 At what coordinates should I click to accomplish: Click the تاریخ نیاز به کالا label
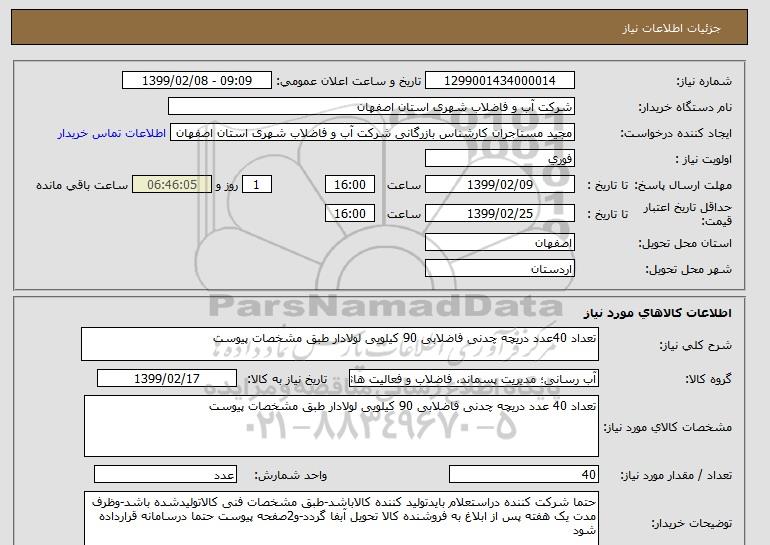[287, 379]
